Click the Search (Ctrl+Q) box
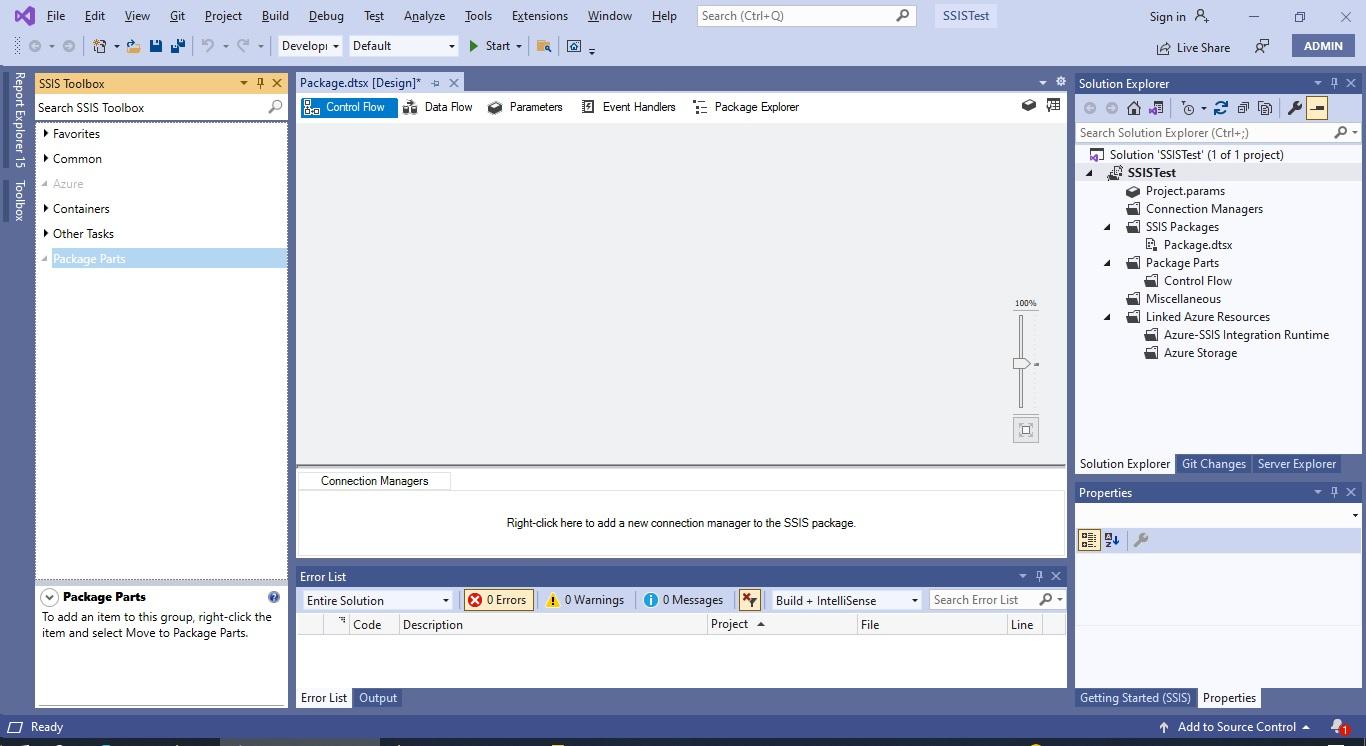 point(805,16)
